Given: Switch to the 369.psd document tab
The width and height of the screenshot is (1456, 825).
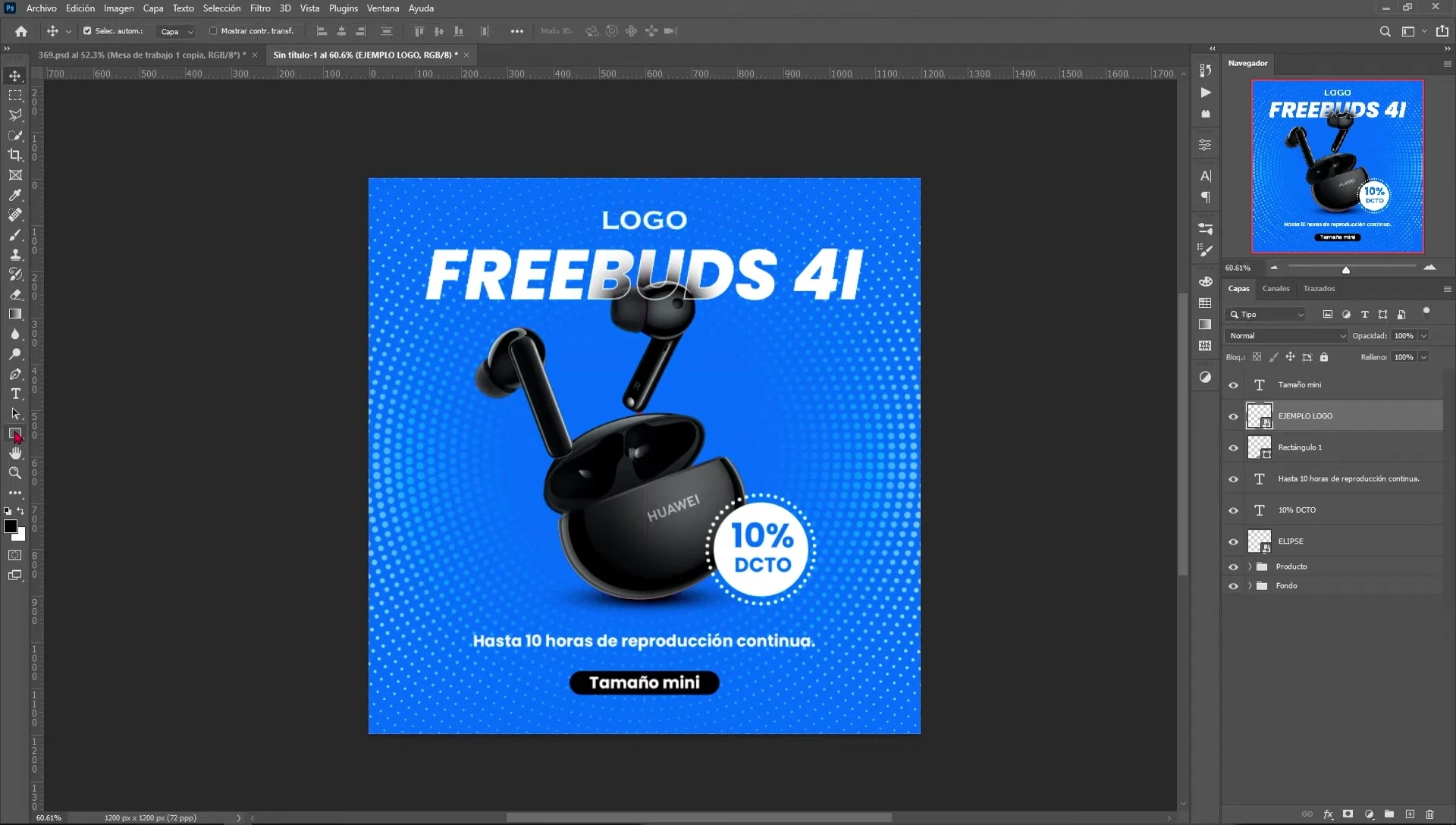Looking at the screenshot, I should point(142,55).
